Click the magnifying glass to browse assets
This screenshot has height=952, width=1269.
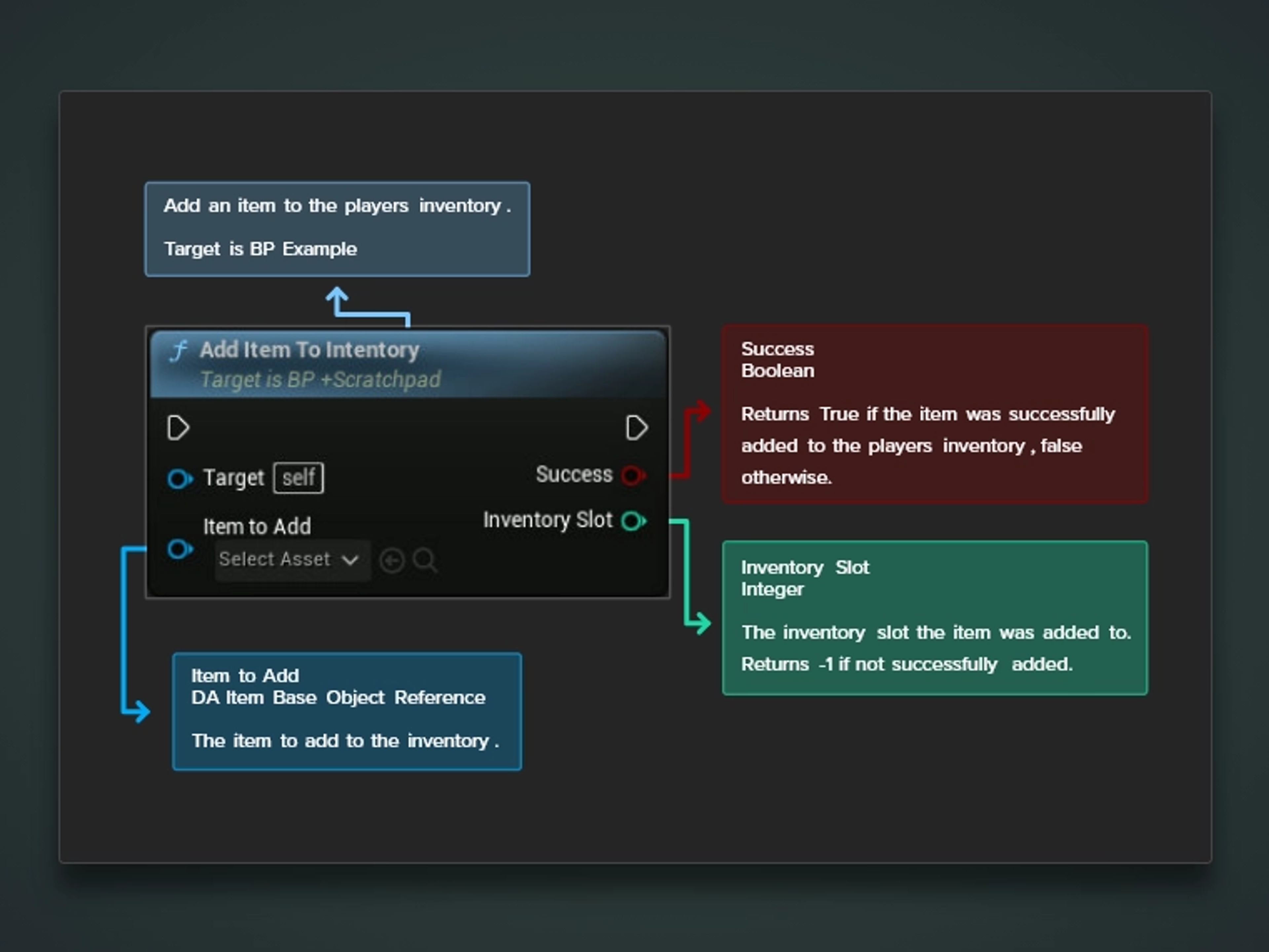click(x=425, y=560)
